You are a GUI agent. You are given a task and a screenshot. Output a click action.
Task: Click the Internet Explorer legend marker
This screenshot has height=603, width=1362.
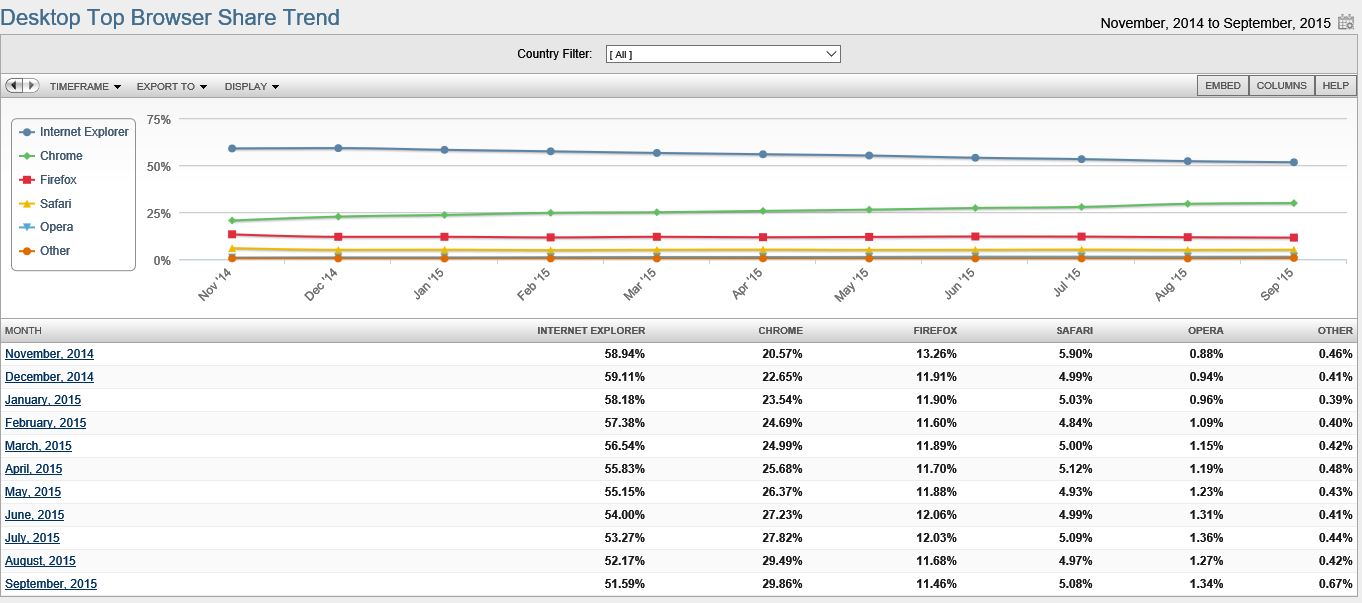pyautogui.click(x=26, y=132)
